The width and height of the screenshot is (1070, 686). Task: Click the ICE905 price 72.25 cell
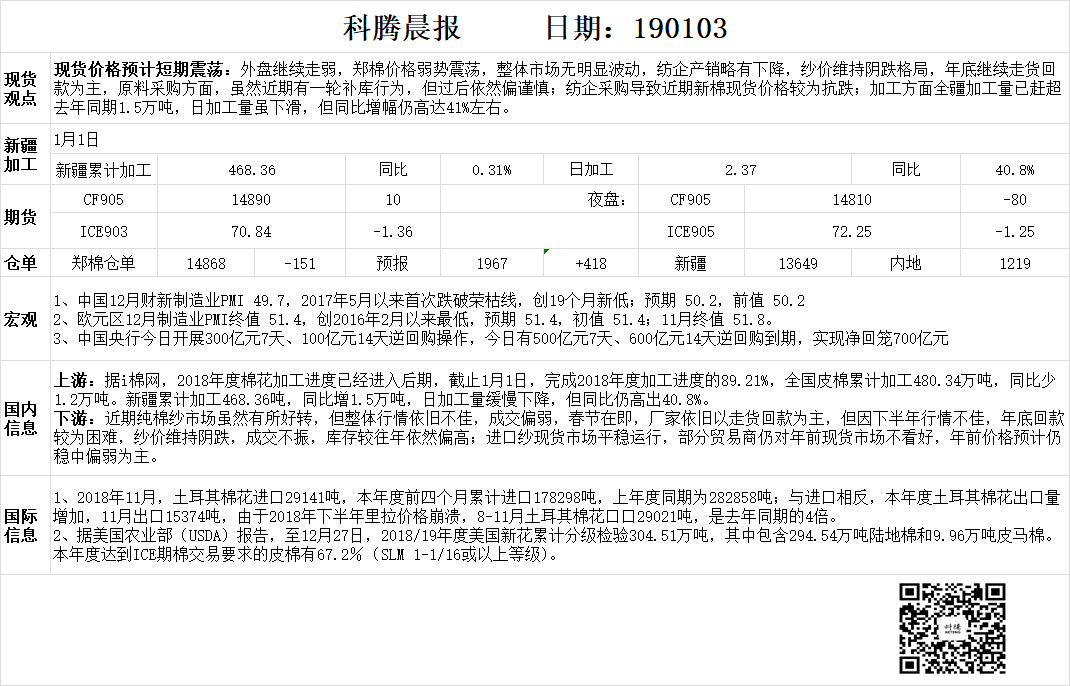pos(852,231)
